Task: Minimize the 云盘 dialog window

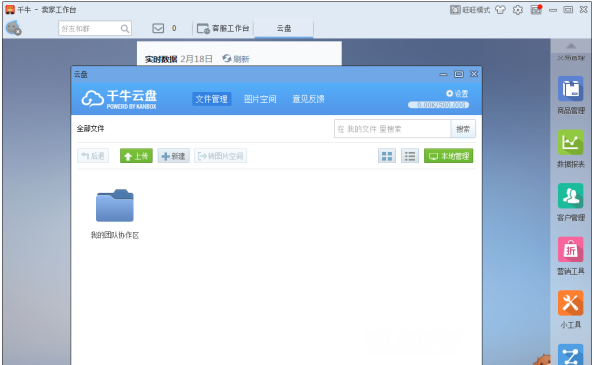Action: point(443,74)
